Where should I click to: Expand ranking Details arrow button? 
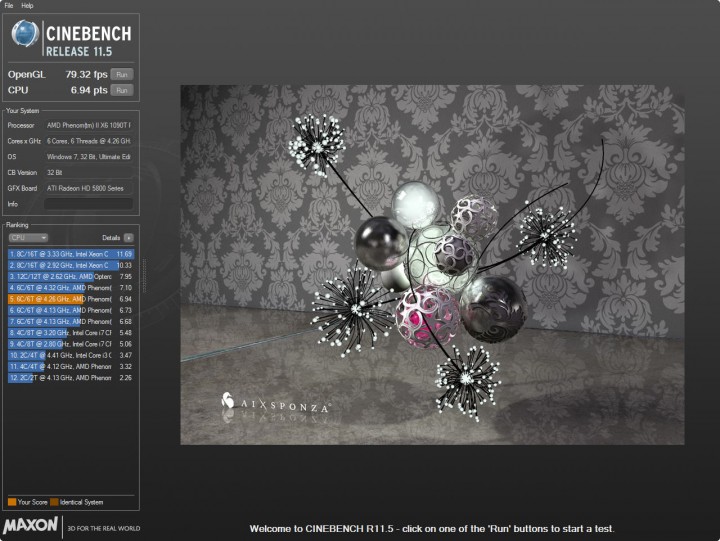coord(129,237)
